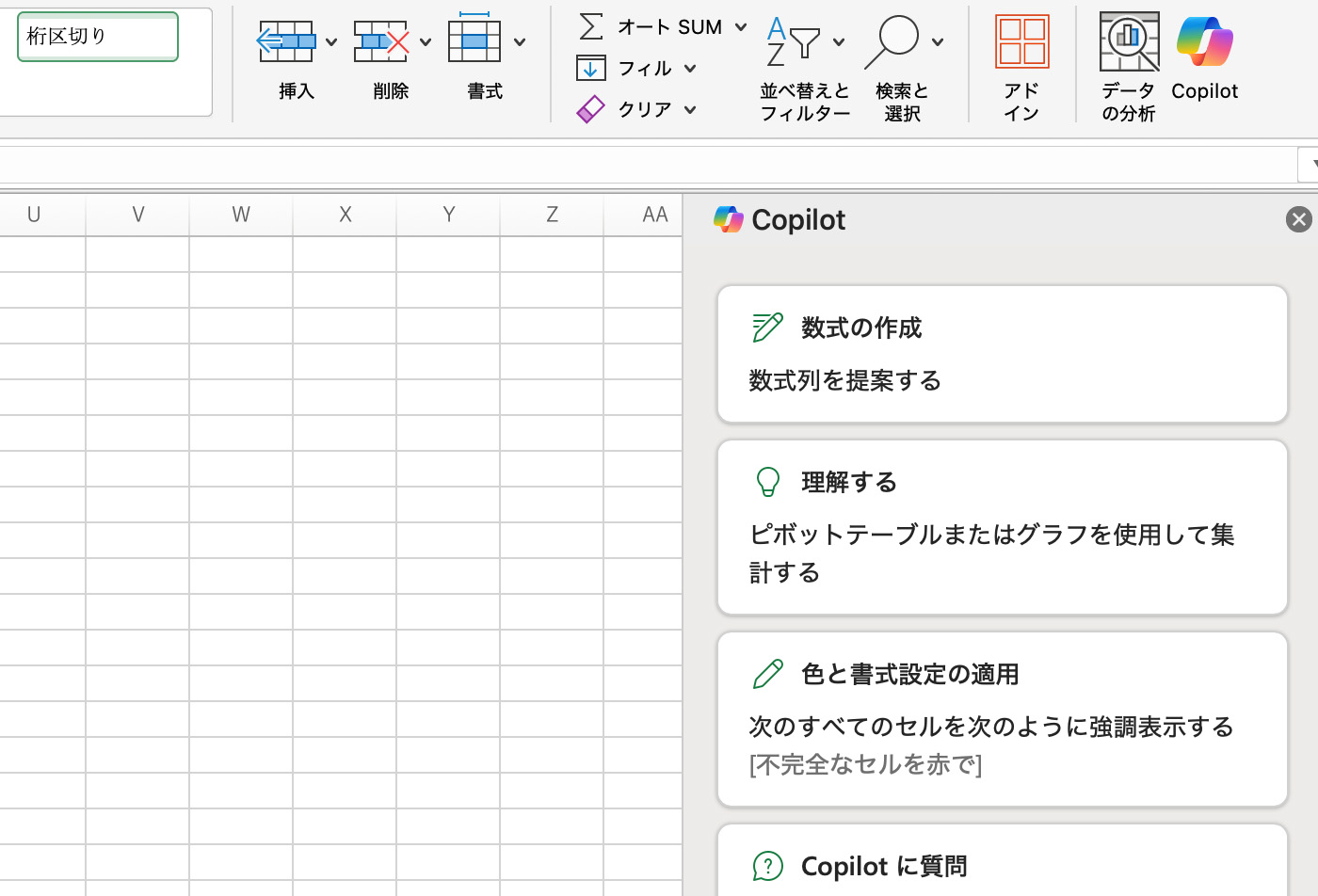The image size is (1318, 896).
Task: Open the 挿入 dropdown arrow
Action: [x=331, y=42]
